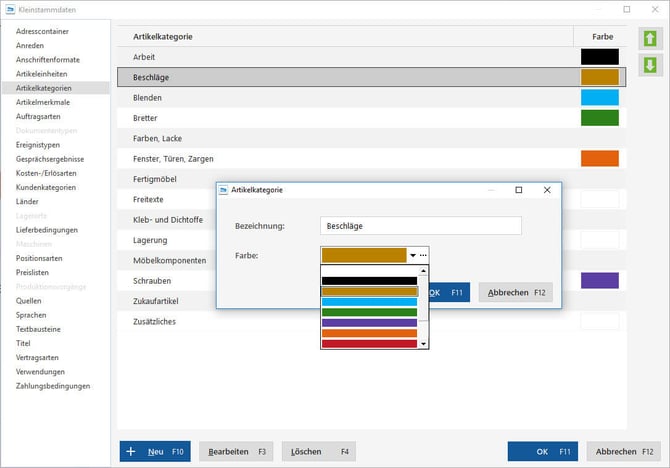Pick the light blue color from list
This screenshot has width=670, height=468.
[369, 302]
